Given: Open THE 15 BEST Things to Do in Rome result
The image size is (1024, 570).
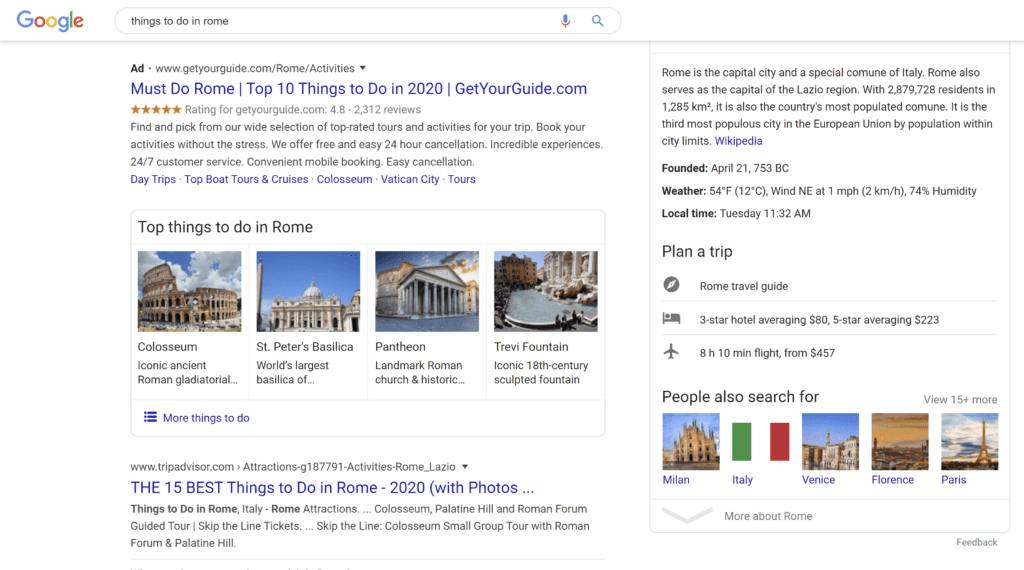Looking at the screenshot, I should [x=332, y=488].
